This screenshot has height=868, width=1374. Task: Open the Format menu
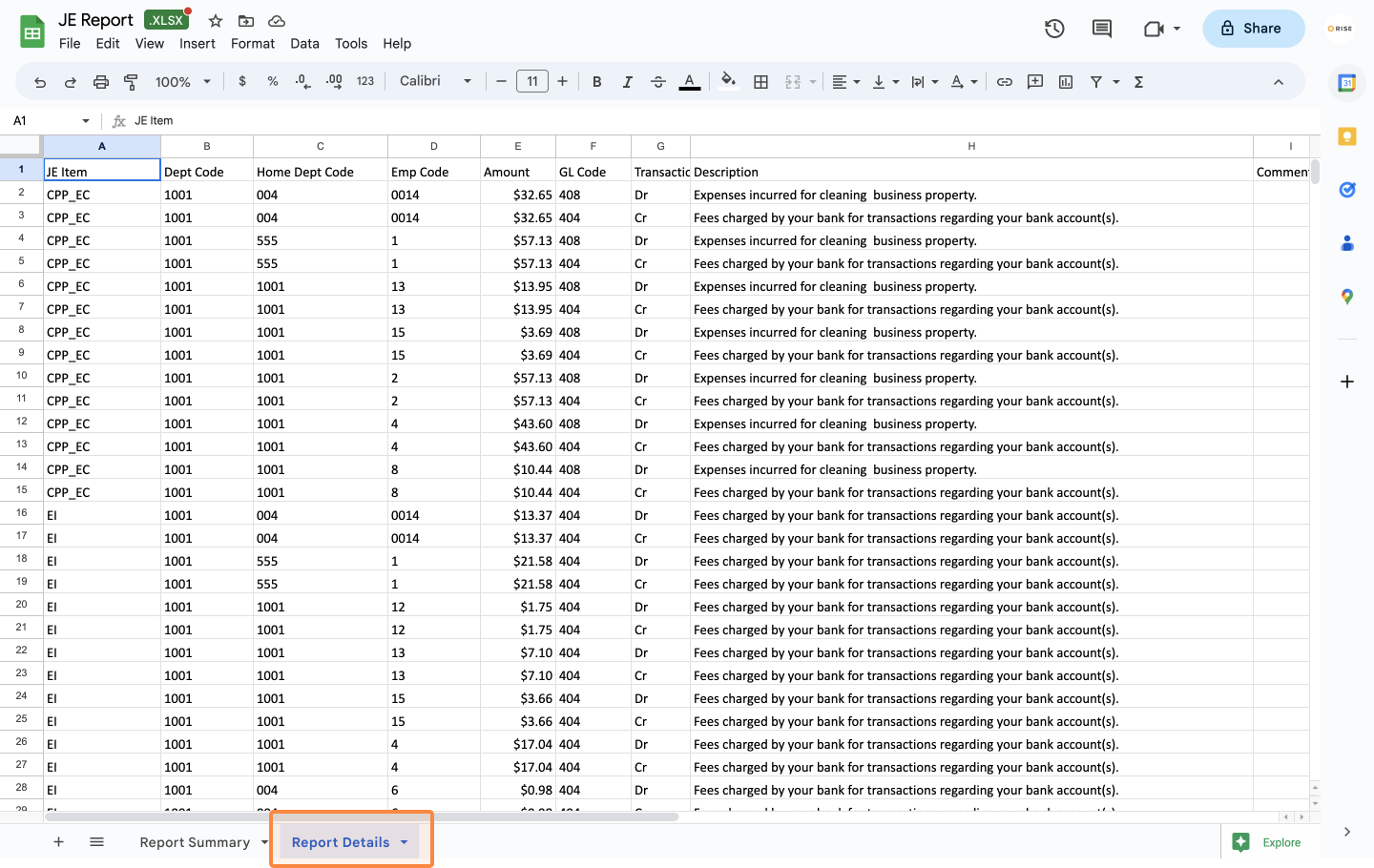[252, 43]
